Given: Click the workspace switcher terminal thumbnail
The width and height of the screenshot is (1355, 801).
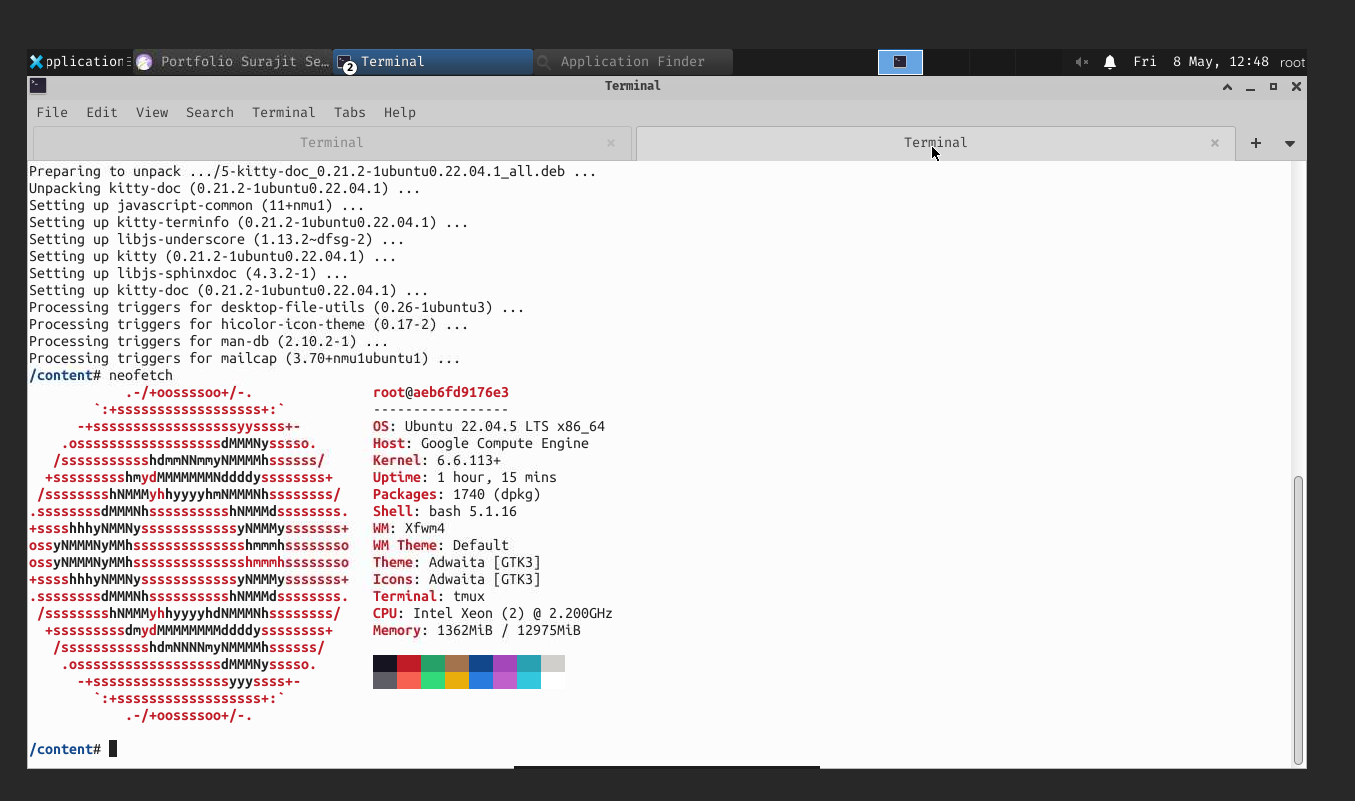Looking at the screenshot, I should (900, 62).
